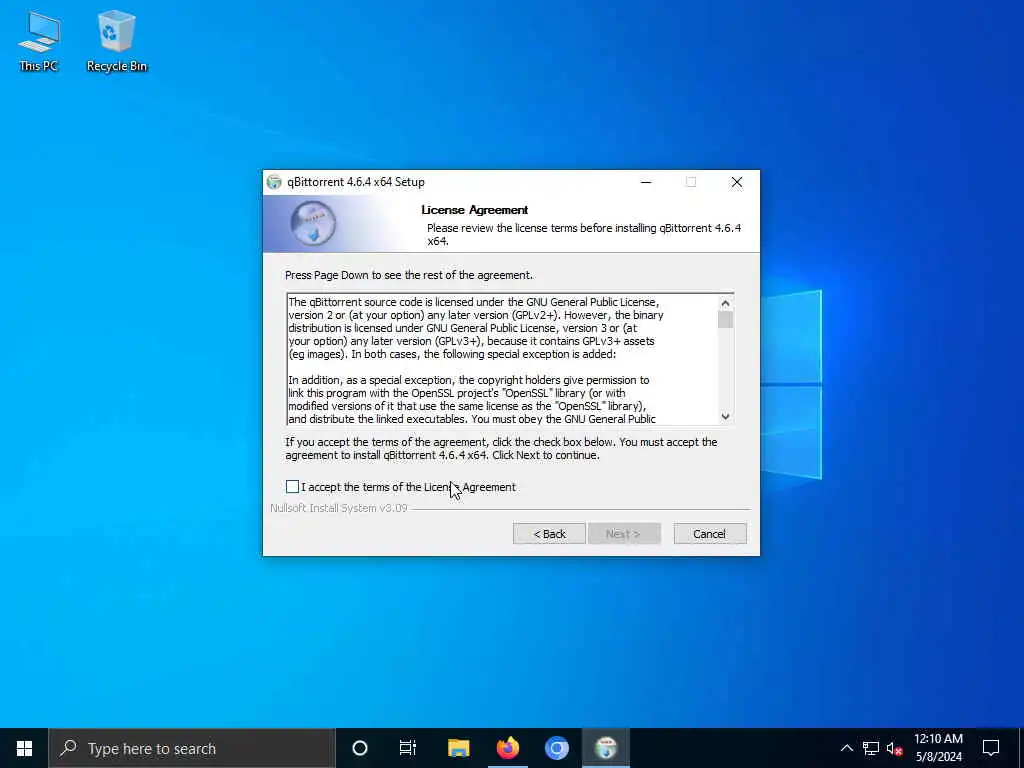Click the license scrollbar down arrow
The width and height of the screenshot is (1024, 768).
[725, 416]
